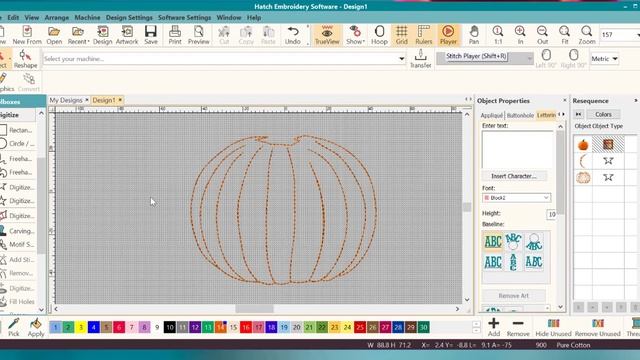Select the circle clockwise baseline option
Viewport: 640px width, 360px height.
(513, 241)
